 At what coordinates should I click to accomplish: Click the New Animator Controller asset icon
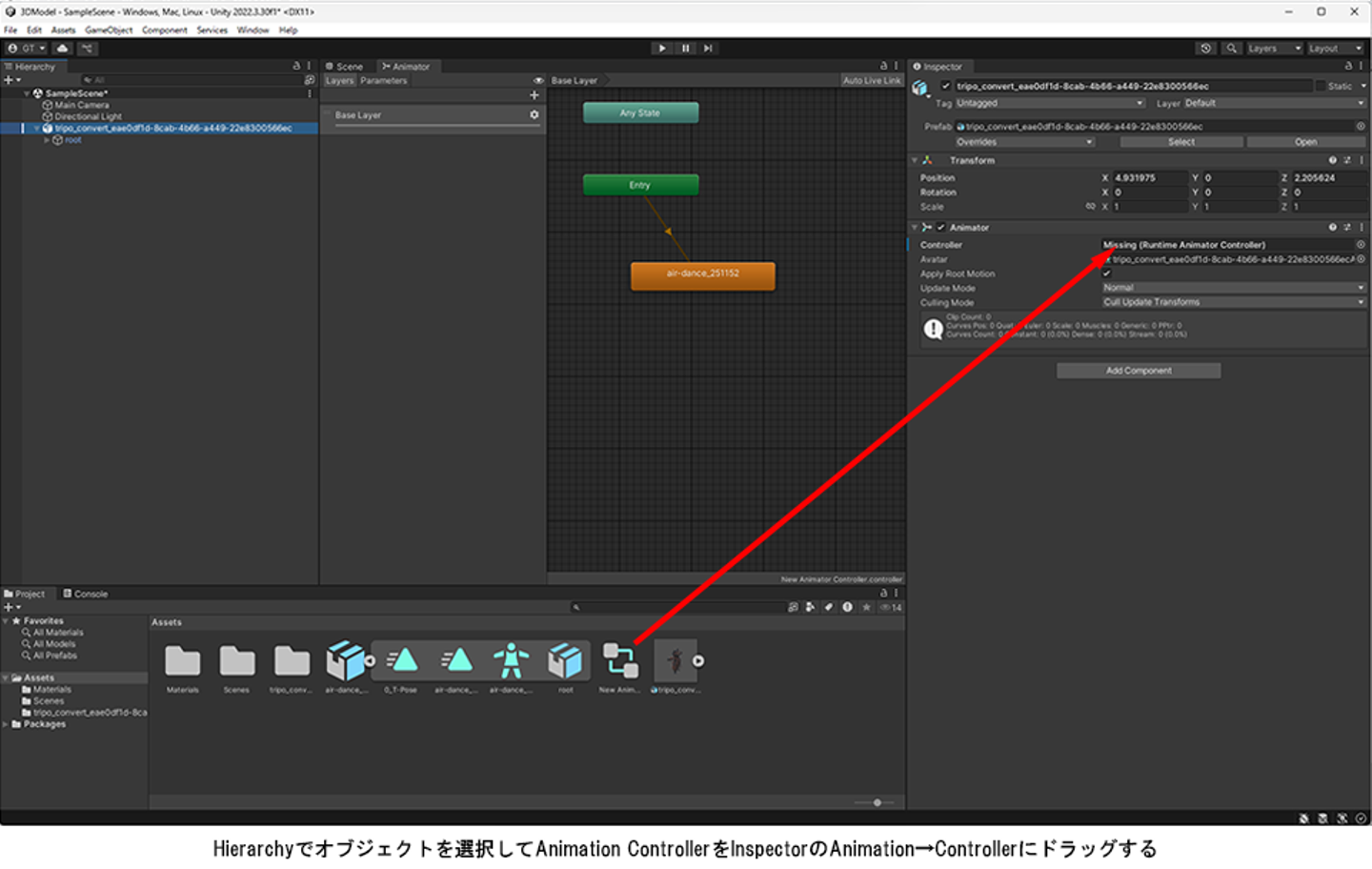point(620,661)
